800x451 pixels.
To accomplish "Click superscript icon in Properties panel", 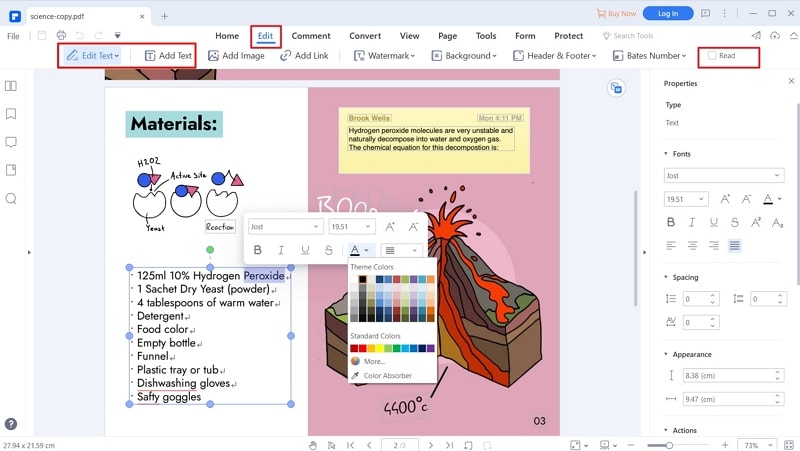I will (x=756, y=222).
